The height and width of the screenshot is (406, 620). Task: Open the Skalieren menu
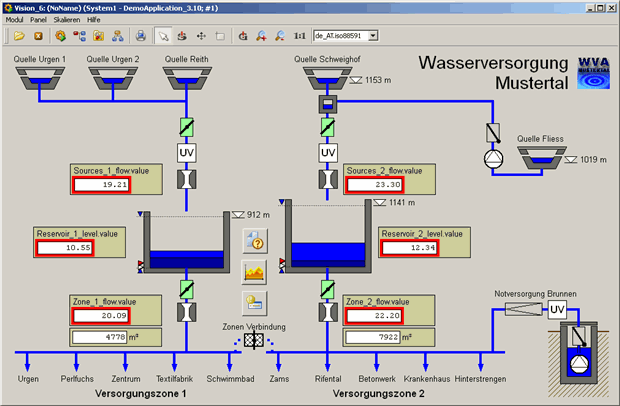click(x=67, y=20)
